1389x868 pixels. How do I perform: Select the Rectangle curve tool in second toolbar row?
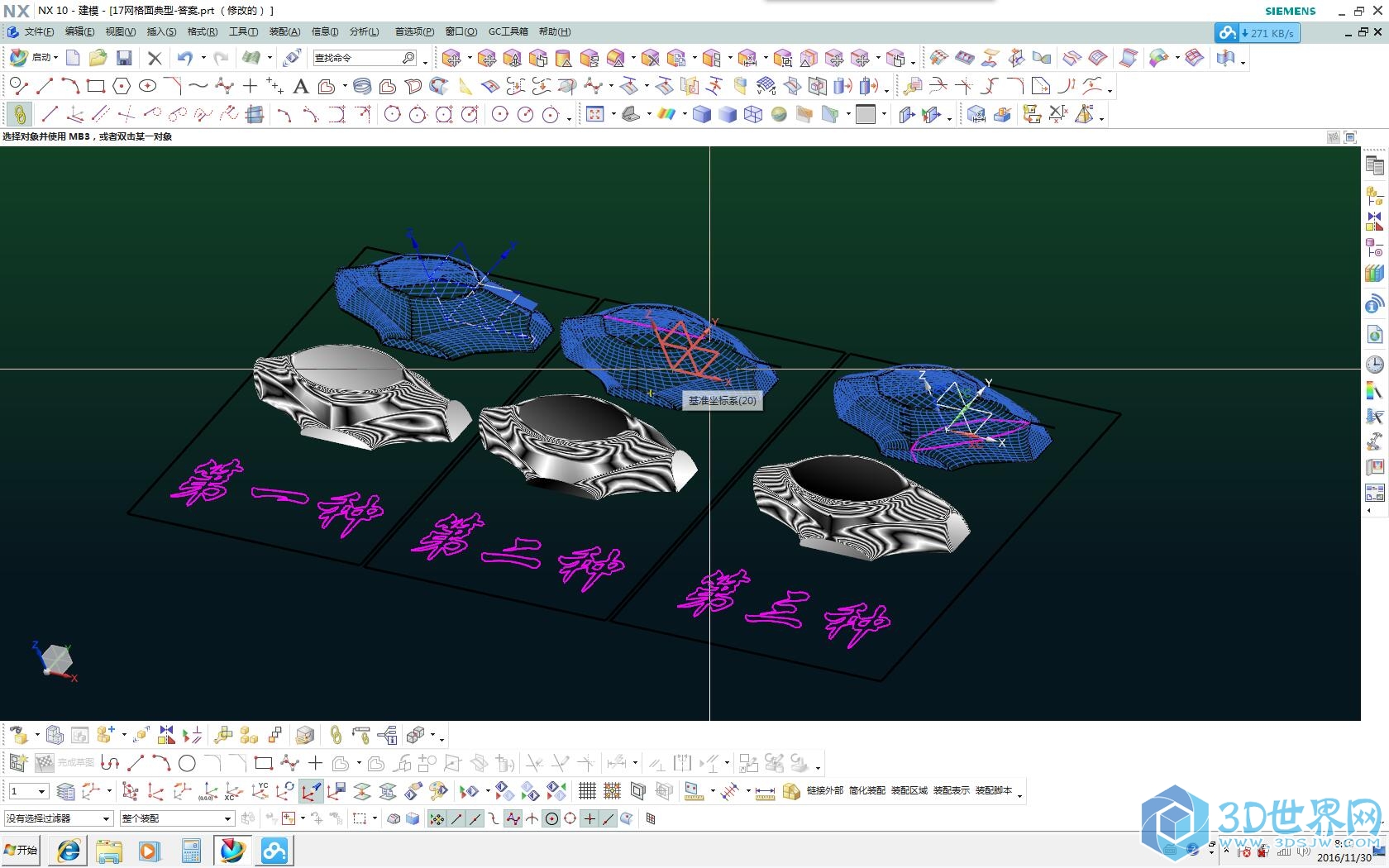click(96, 85)
